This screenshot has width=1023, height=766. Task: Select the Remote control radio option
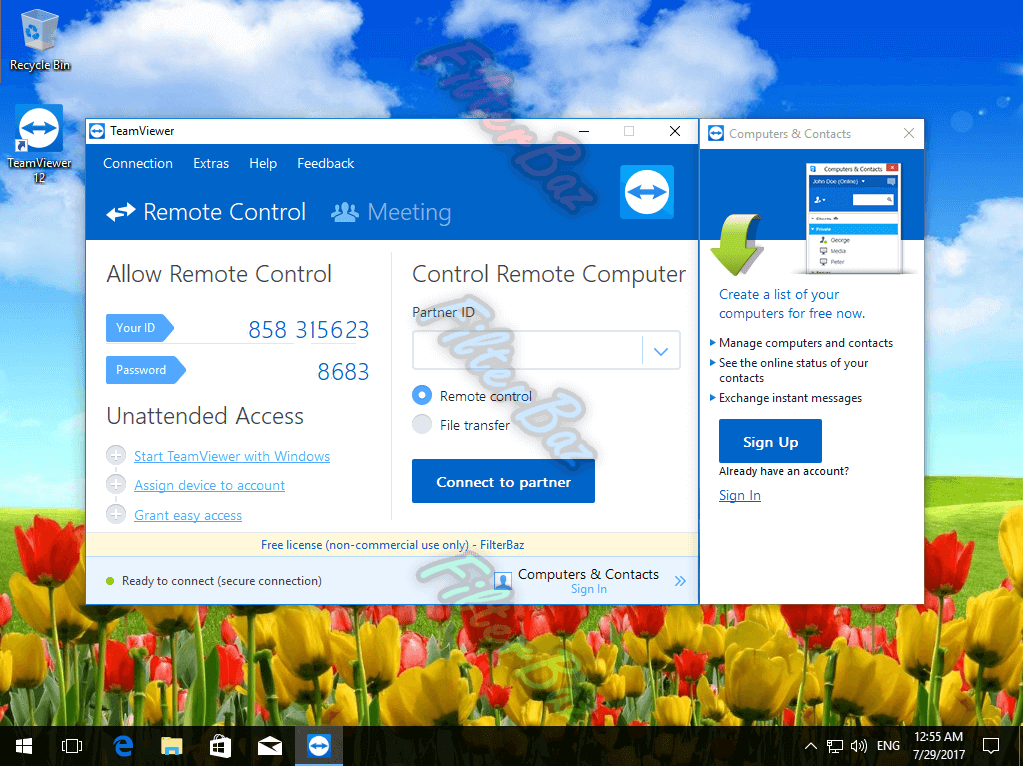click(422, 396)
